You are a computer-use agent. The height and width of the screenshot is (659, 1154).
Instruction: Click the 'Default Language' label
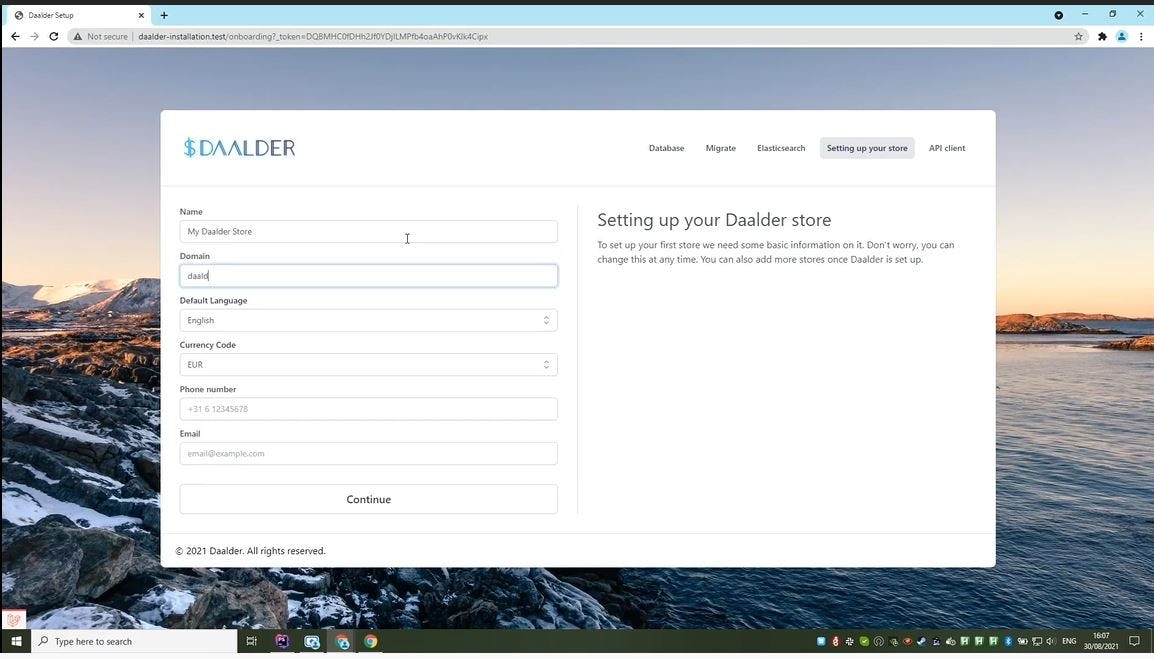pyautogui.click(x=213, y=300)
